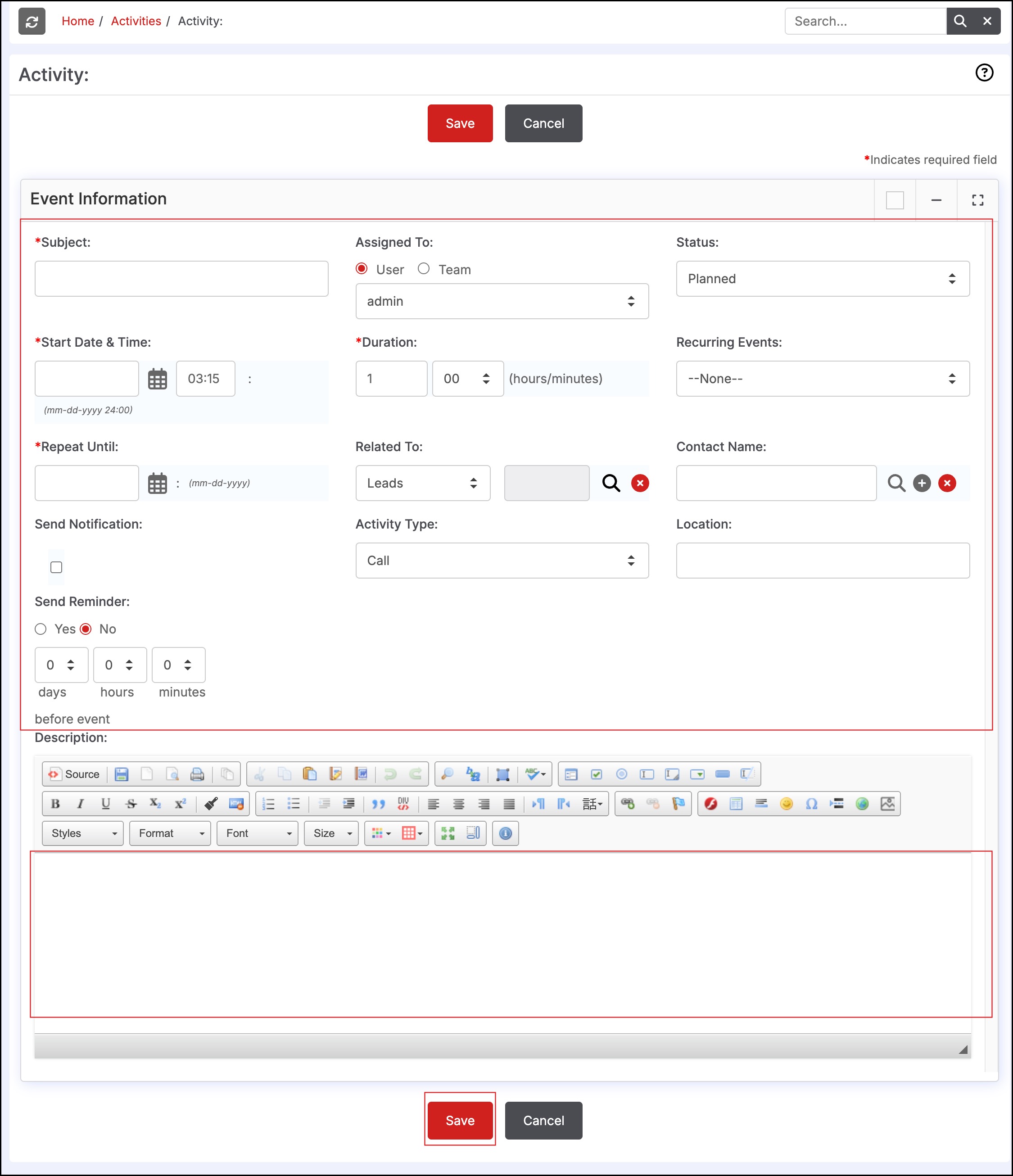Toggle Strikethrough formatting
The width and height of the screenshot is (1013, 1176).
(131, 804)
